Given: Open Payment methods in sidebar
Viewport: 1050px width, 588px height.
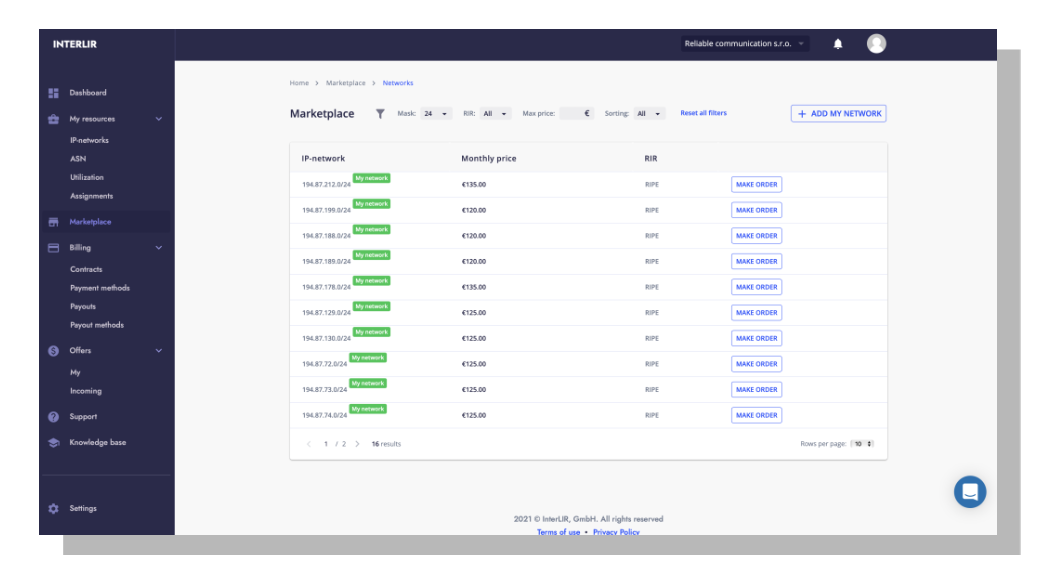Looking at the screenshot, I should tap(100, 288).
